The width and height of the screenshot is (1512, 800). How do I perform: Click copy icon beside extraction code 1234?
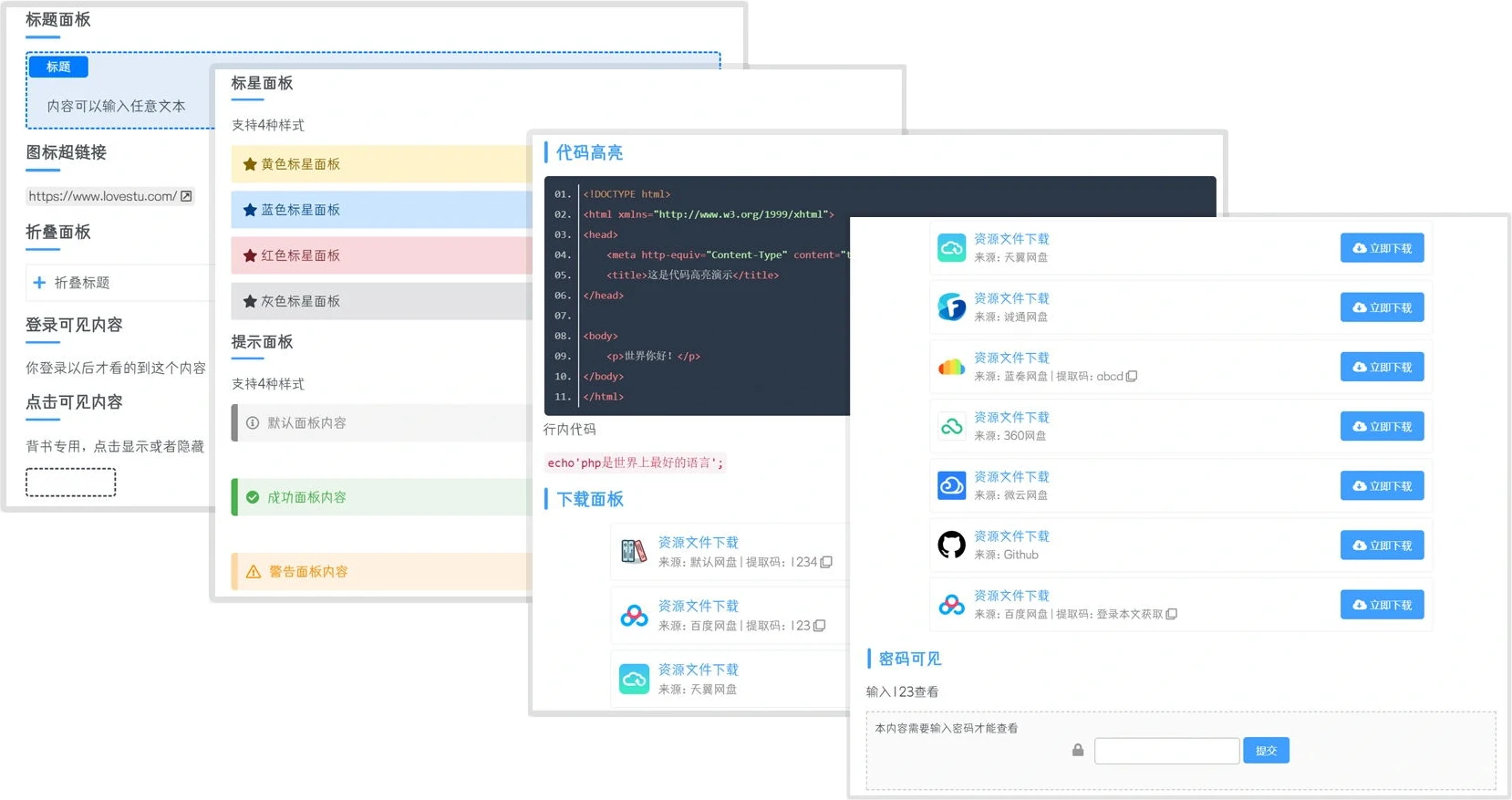coord(826,562)
